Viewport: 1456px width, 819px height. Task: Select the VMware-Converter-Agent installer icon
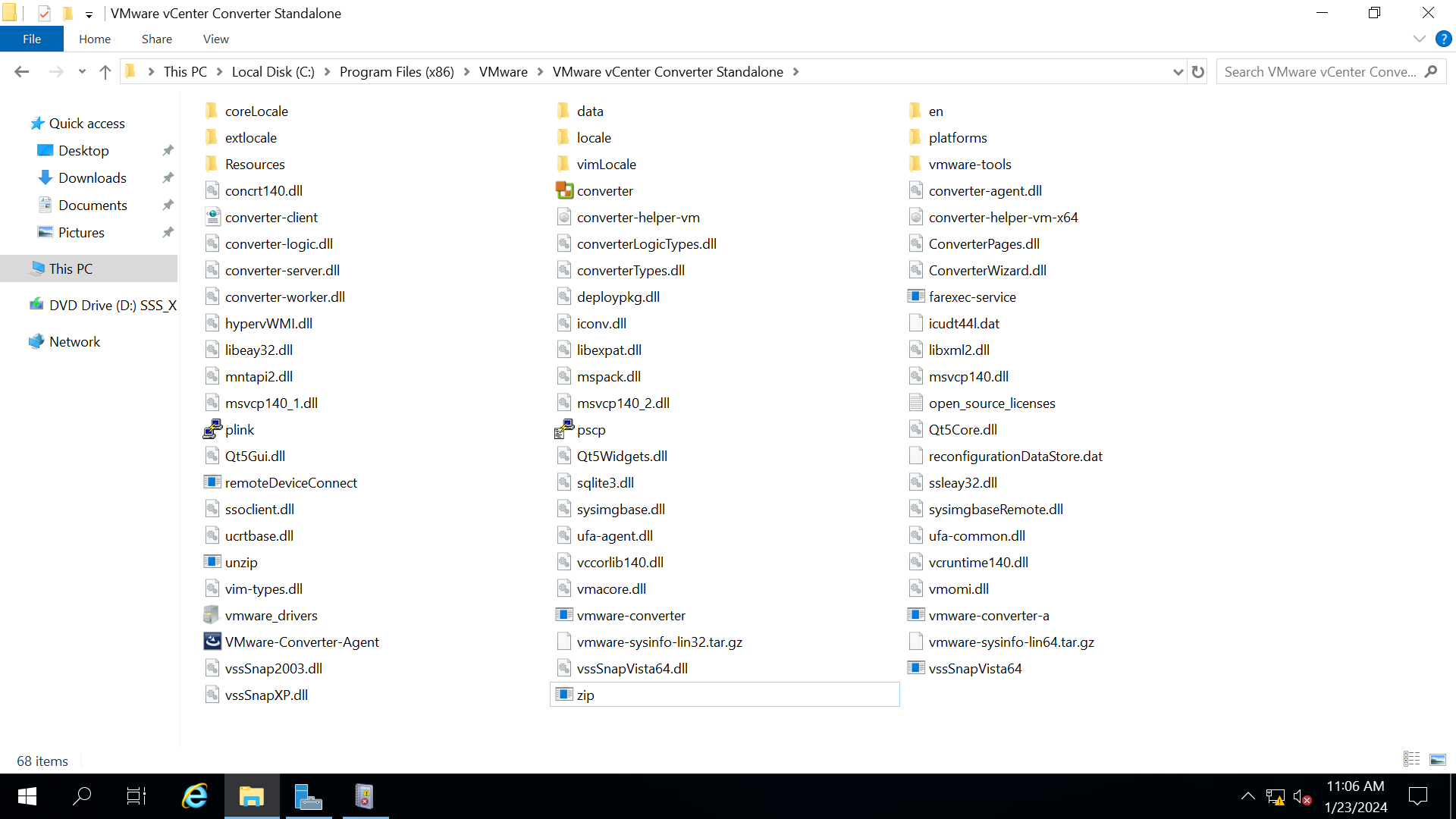coord(212,642)
